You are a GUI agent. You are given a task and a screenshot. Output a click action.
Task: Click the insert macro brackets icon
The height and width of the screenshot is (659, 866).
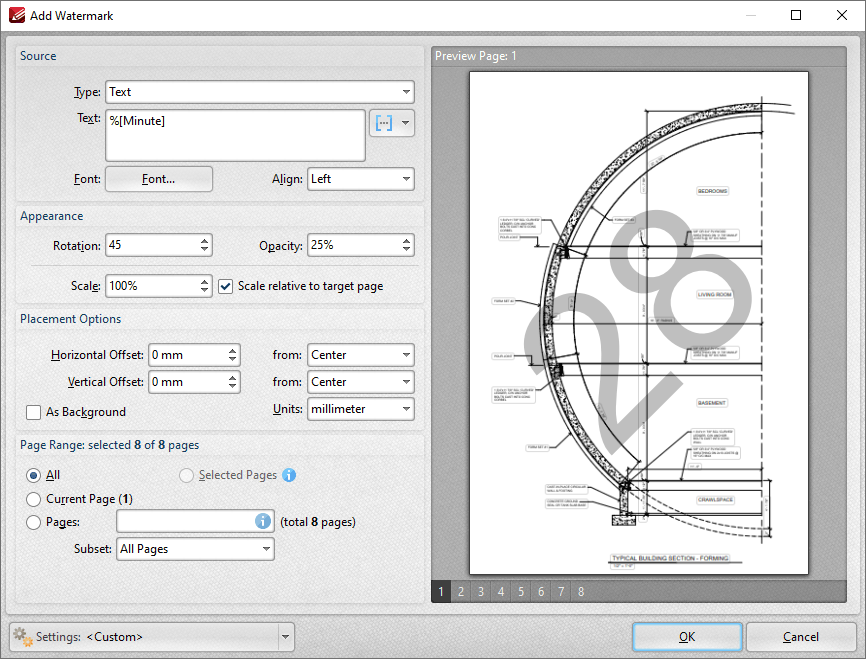(384, 123)
